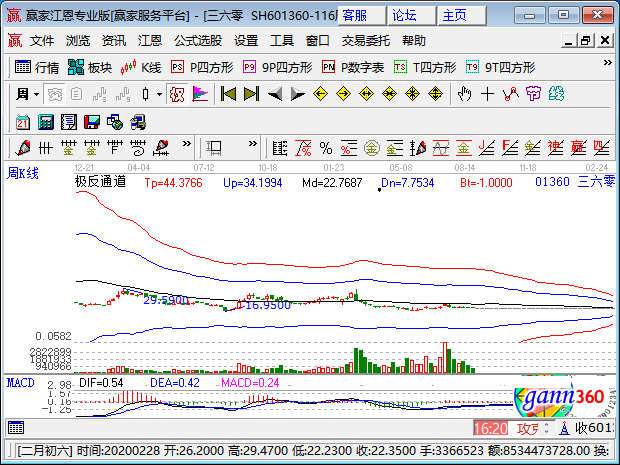Image resolution: width=620 pixels, height=465 pixels.
Task: Click the 论坛 title bar button
Action: (412, 15)
